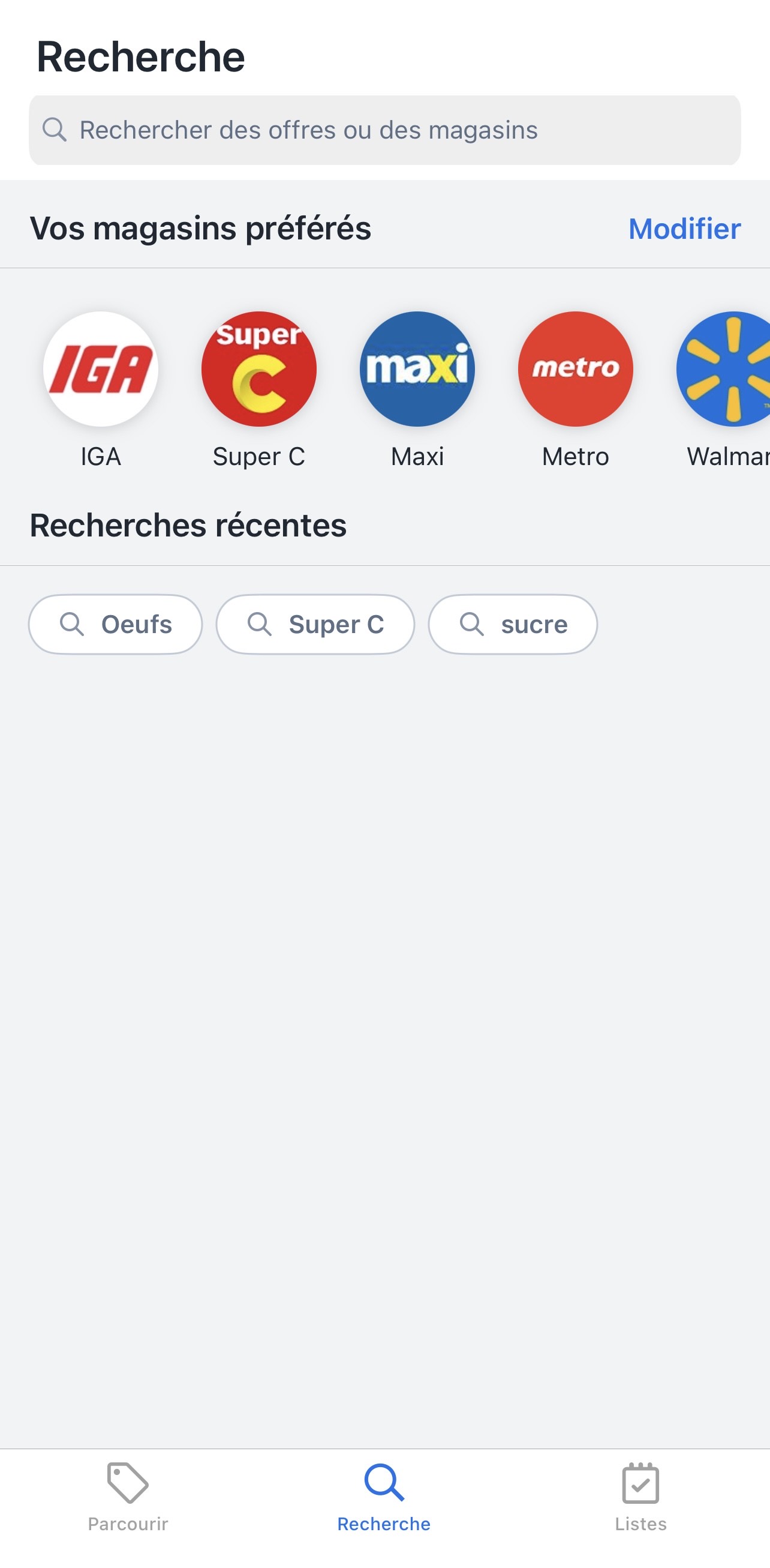Switch to the Listes tab
The image size is (770, 1568).
[640, 1497]
